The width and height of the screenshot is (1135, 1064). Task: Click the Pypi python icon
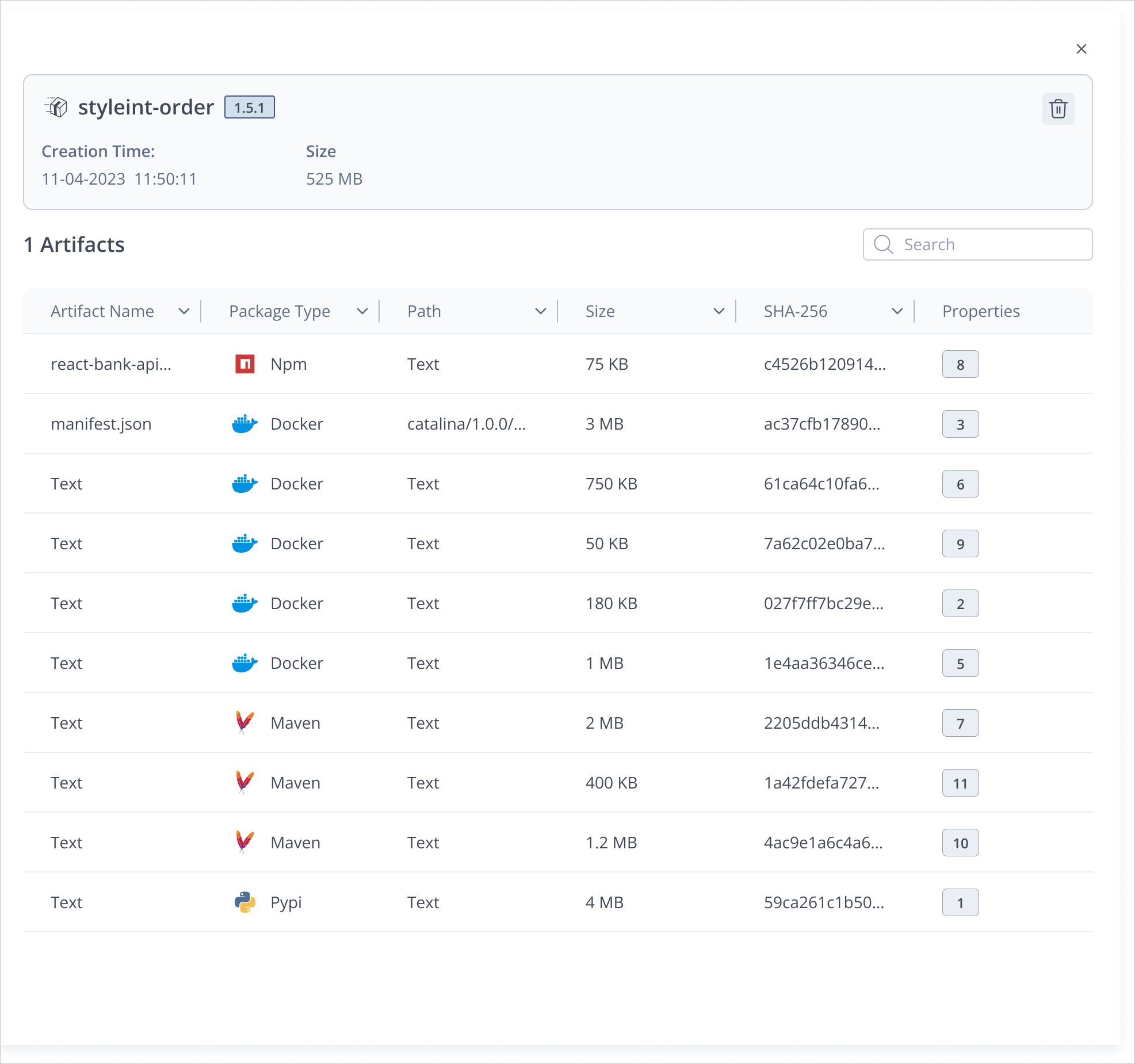244,902
